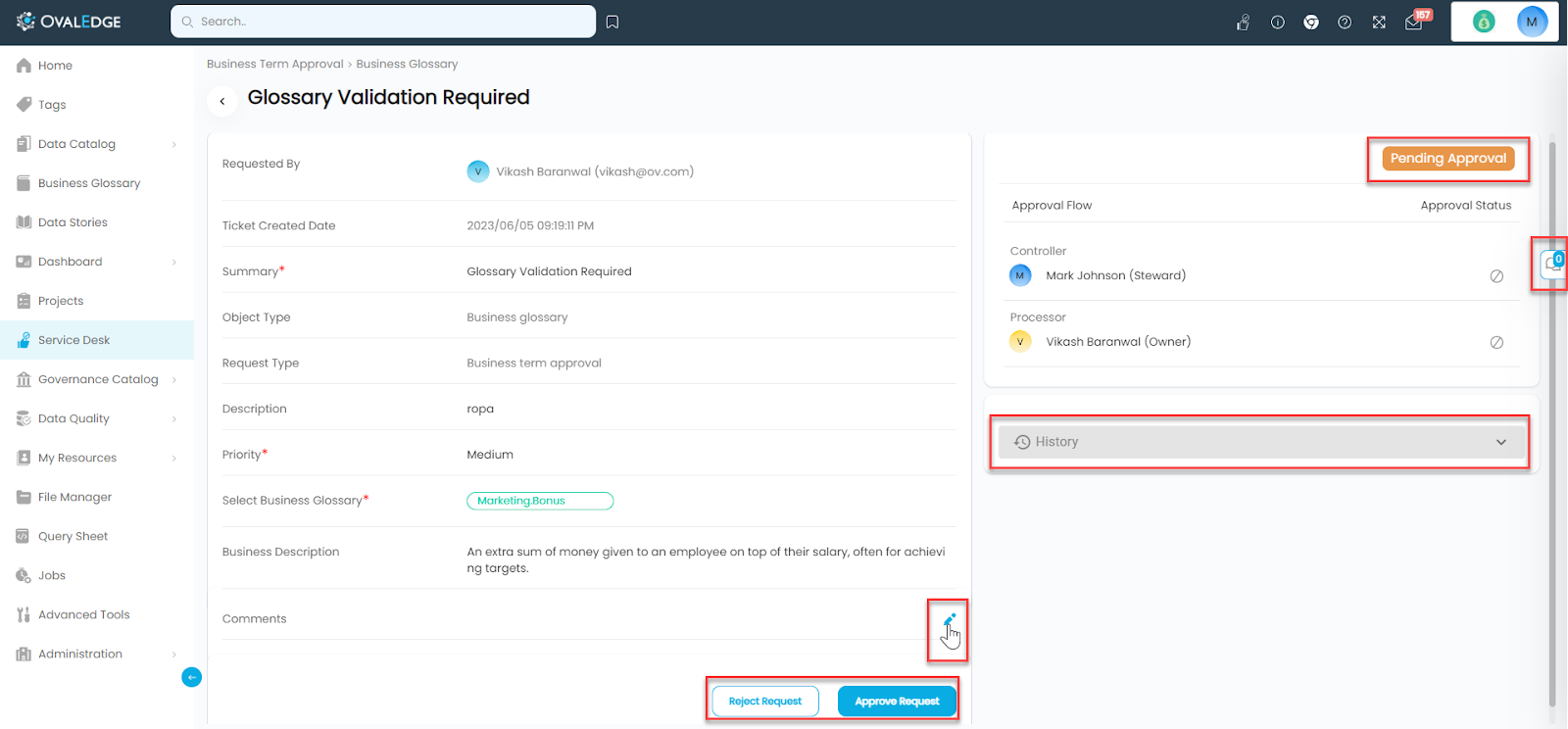
Task: Open the user profile avatar M
Action: [x=1532, y=22]
